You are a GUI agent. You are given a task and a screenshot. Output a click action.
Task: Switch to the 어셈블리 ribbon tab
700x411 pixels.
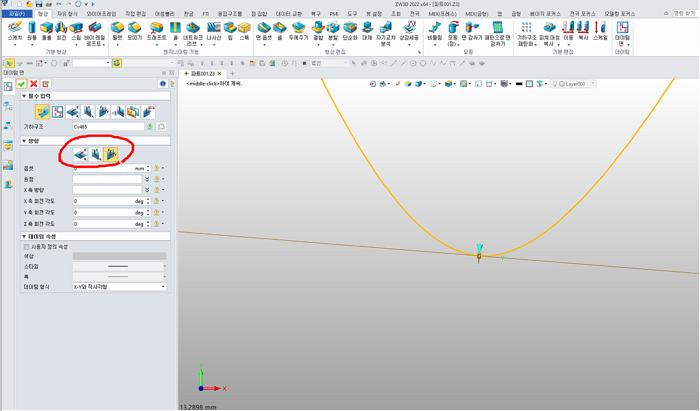[165, 14]
